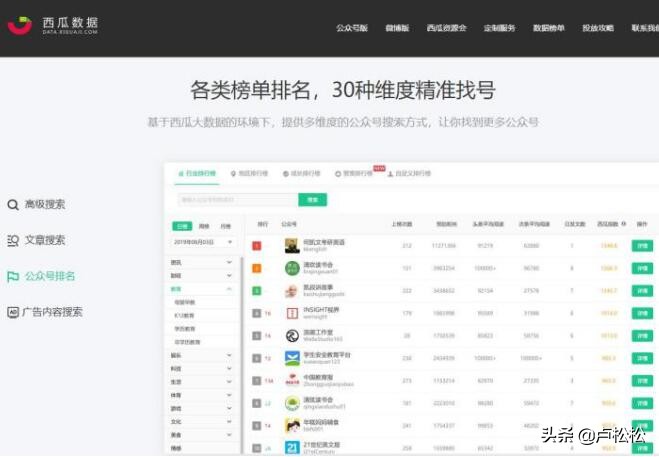Expand the 科技 category
The height and width of the screenshot is (457, 659).
202,369
